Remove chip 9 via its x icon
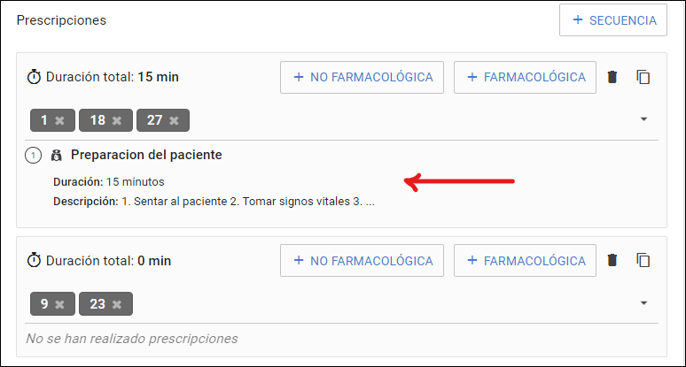 [x=60, y=304]
